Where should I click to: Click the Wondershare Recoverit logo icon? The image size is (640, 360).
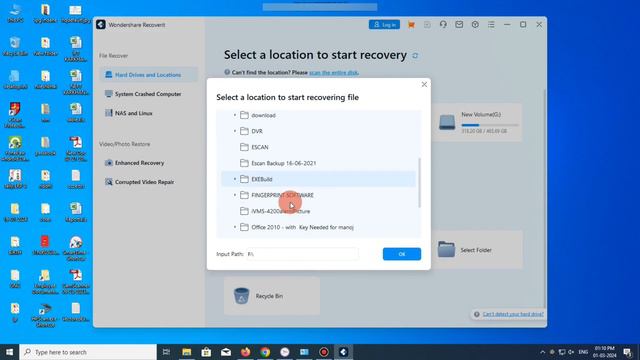101,24
